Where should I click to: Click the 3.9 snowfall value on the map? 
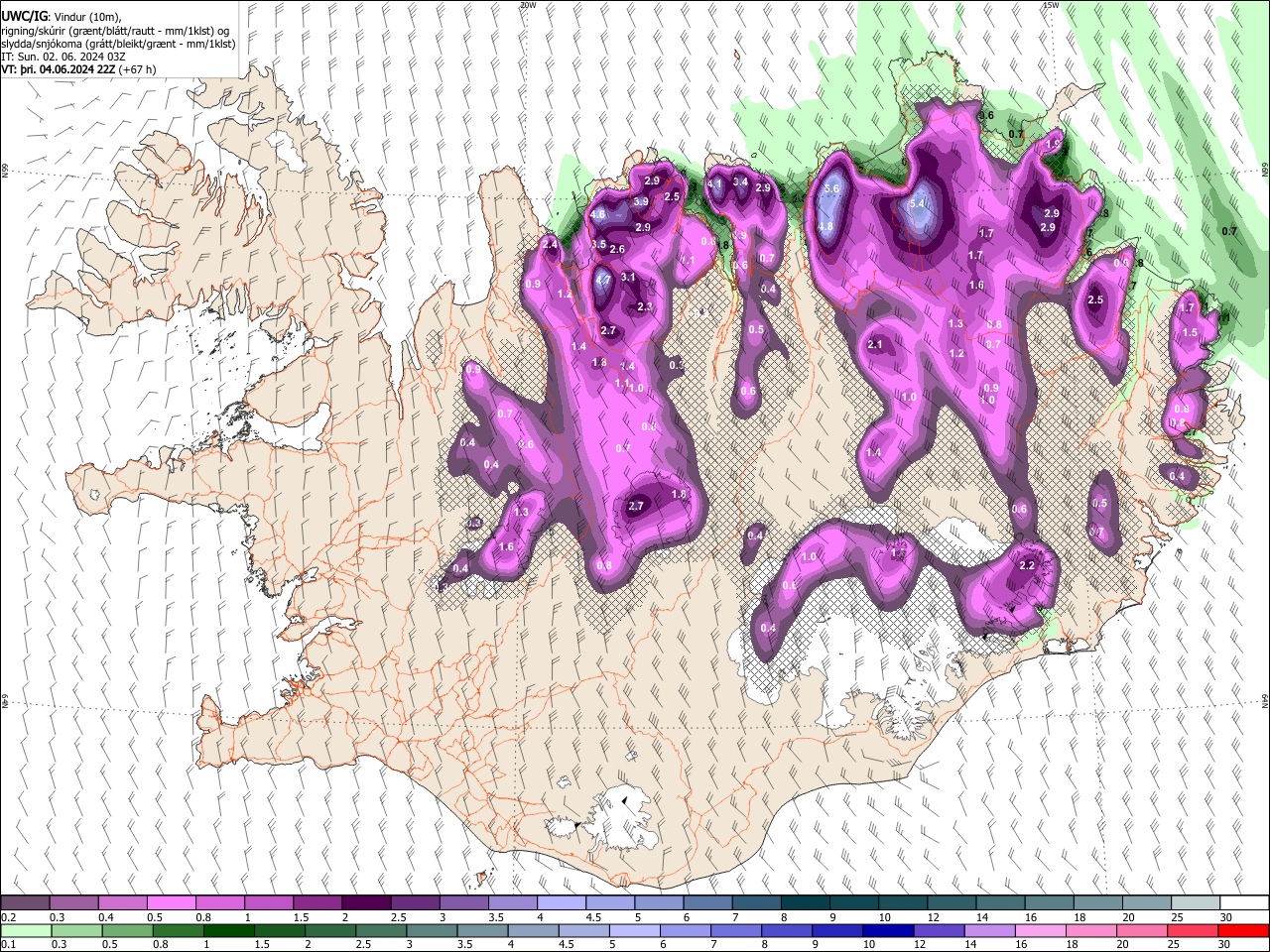click(641, 201)
